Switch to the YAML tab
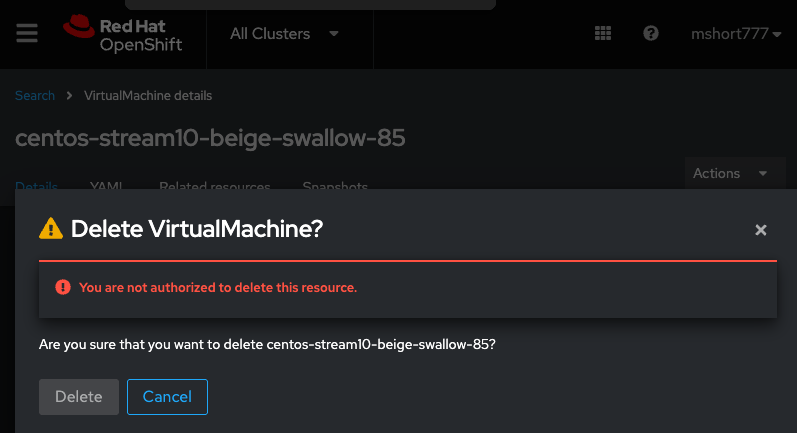The image size is (797, 433). (107, 186)
